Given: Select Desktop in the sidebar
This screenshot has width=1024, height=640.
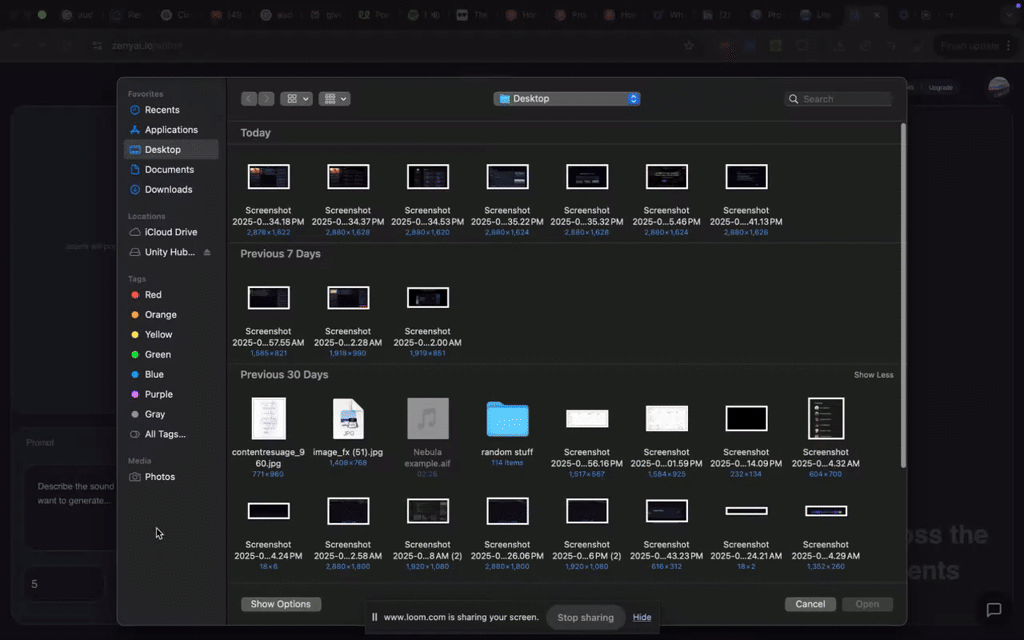Looking at the screenshot, I should coord(171,150).
